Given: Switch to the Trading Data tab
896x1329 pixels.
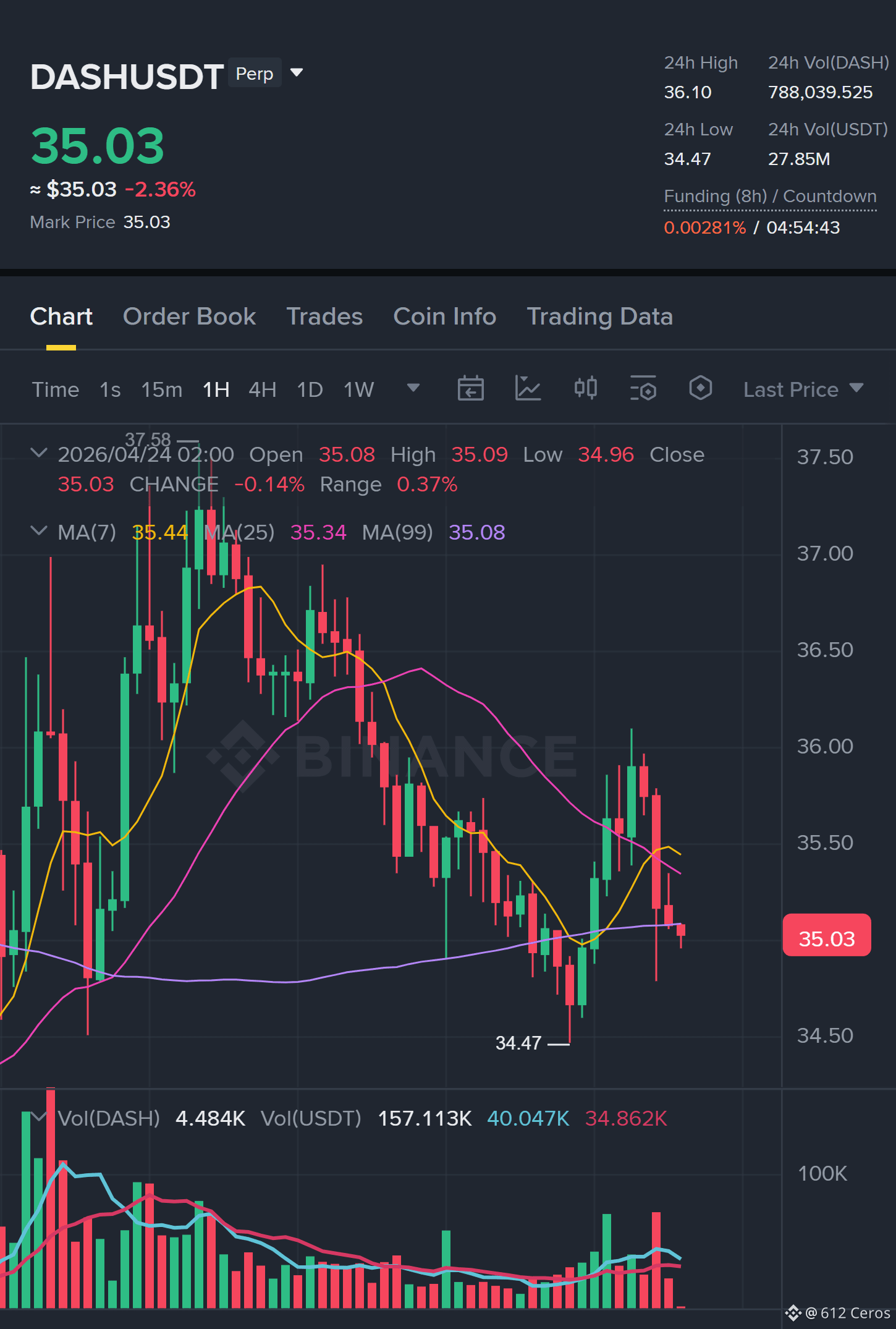Looking at the screenshot, I should 599,316.
